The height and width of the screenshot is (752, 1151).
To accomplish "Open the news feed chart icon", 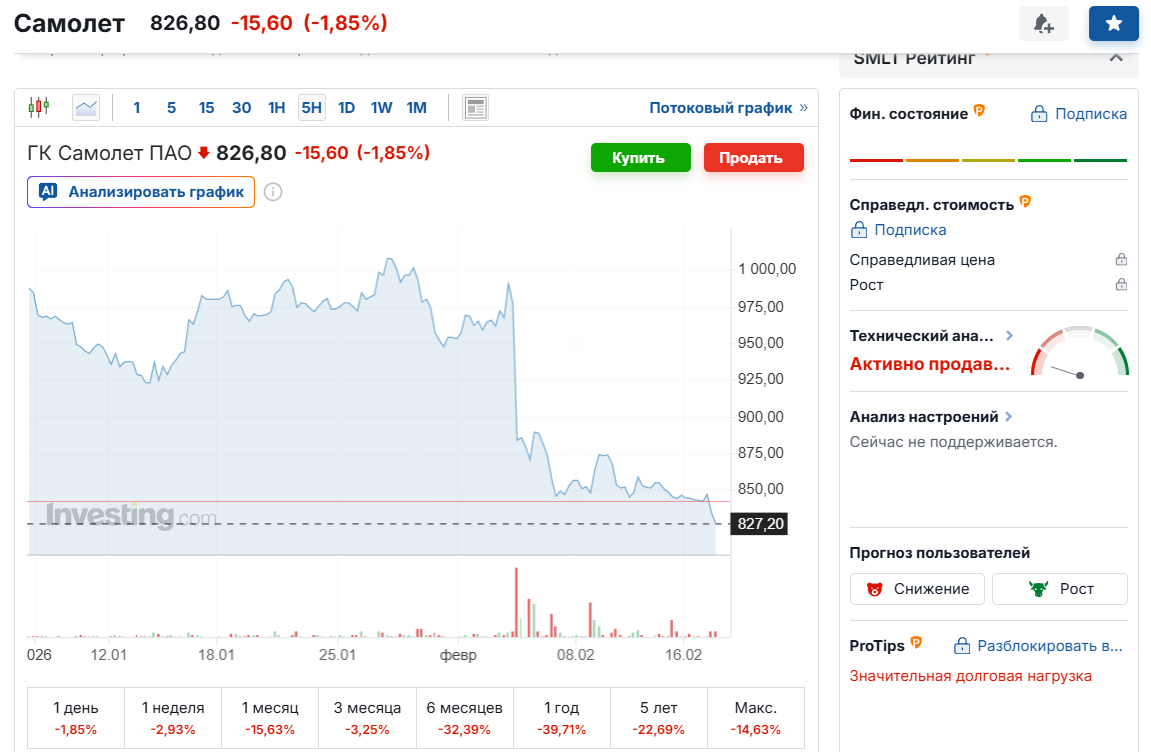I will pos(476,108).
